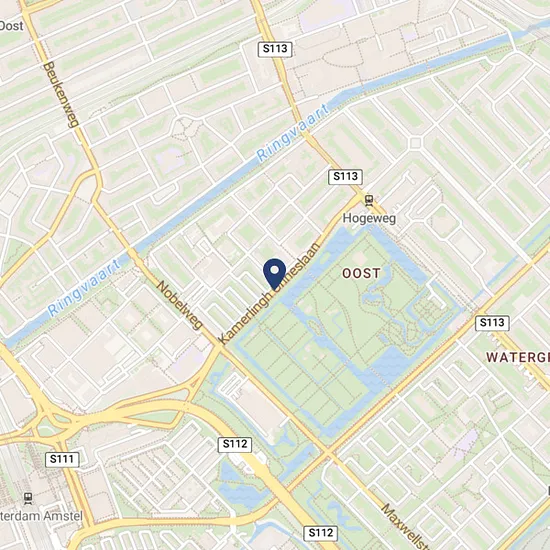Viewport: 550px width, 550px height.
Task: Click the Nobelweg street label
Action: (180, 305)
